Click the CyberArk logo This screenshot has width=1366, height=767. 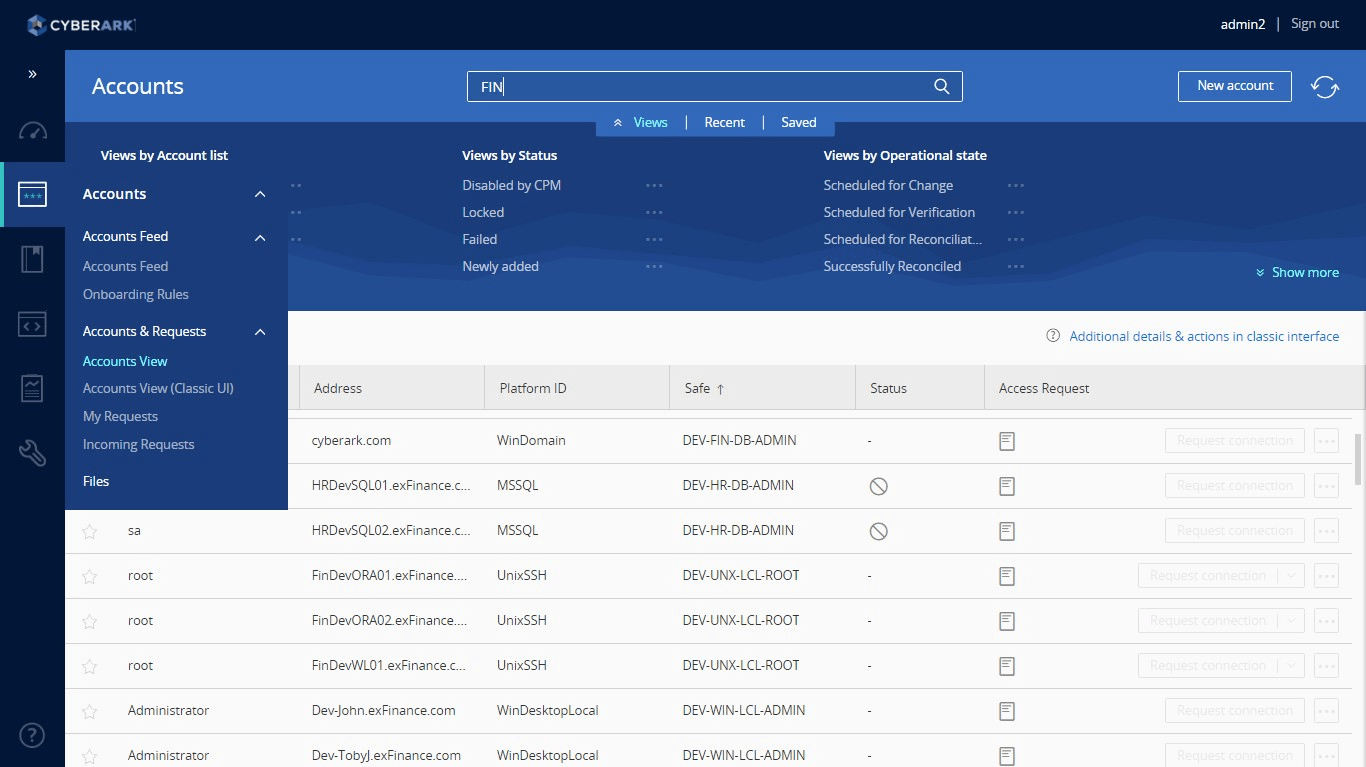(x=82, y=25)
